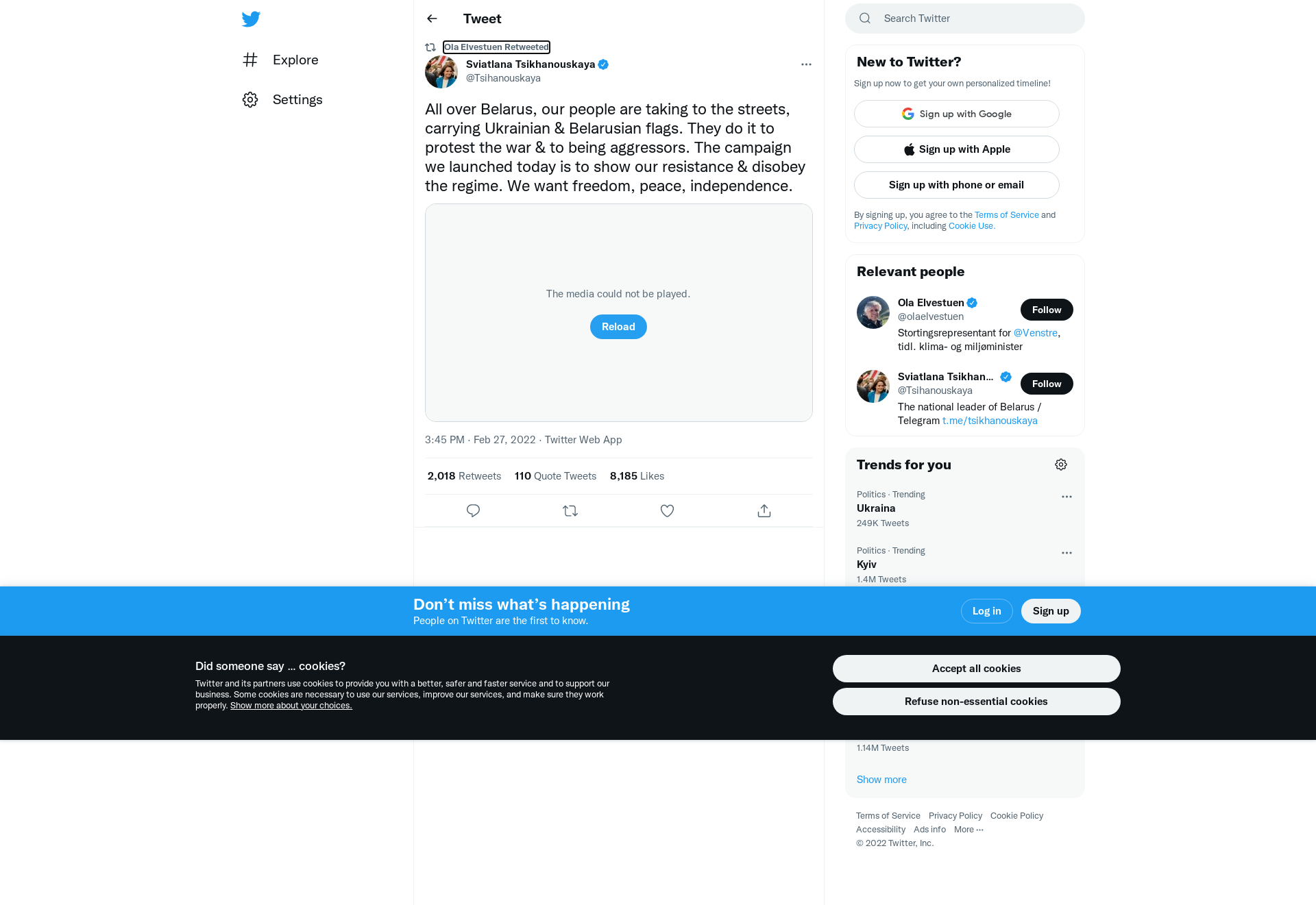Expand the More footer links menu
The image size is (1316, 905).
[x=968, y=830]
